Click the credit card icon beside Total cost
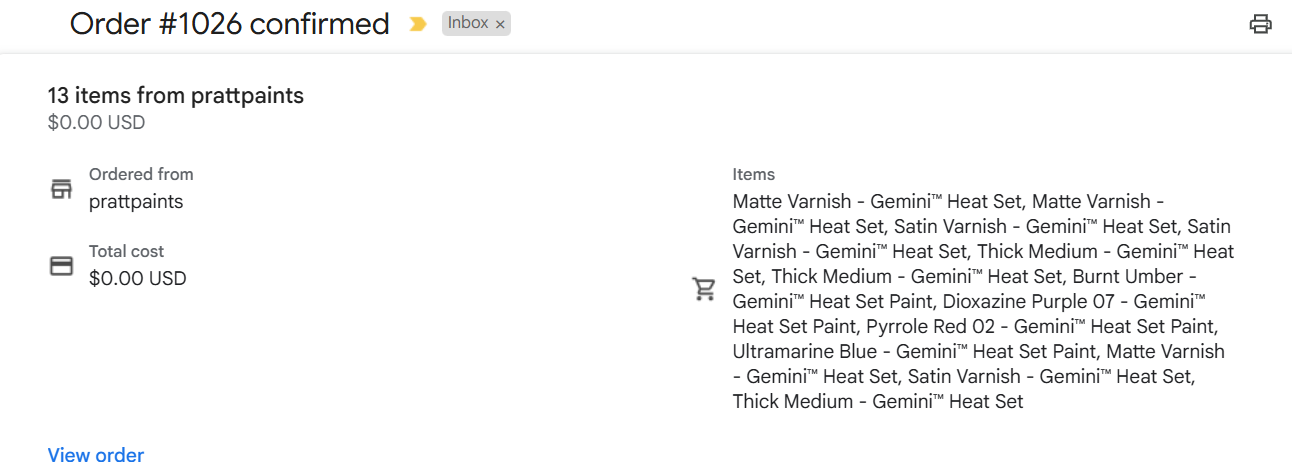Screen dimensions: 1292x462 (62, 266)
